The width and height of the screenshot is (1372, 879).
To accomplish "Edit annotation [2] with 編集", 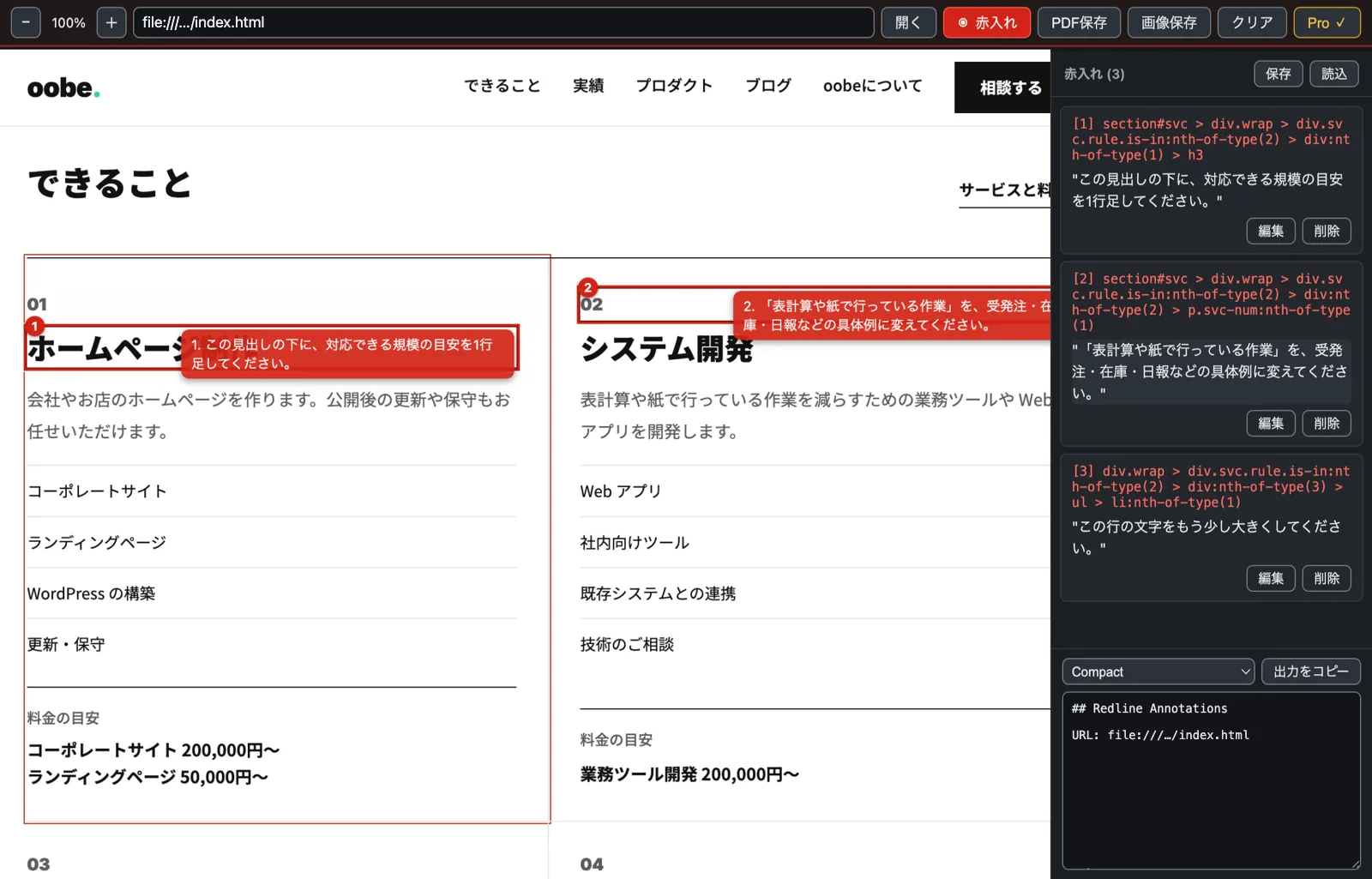I will (1271, 423).
